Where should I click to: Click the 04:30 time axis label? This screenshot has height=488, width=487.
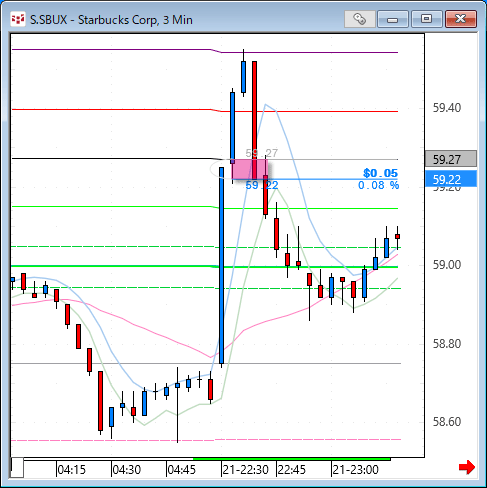[126, 470]
